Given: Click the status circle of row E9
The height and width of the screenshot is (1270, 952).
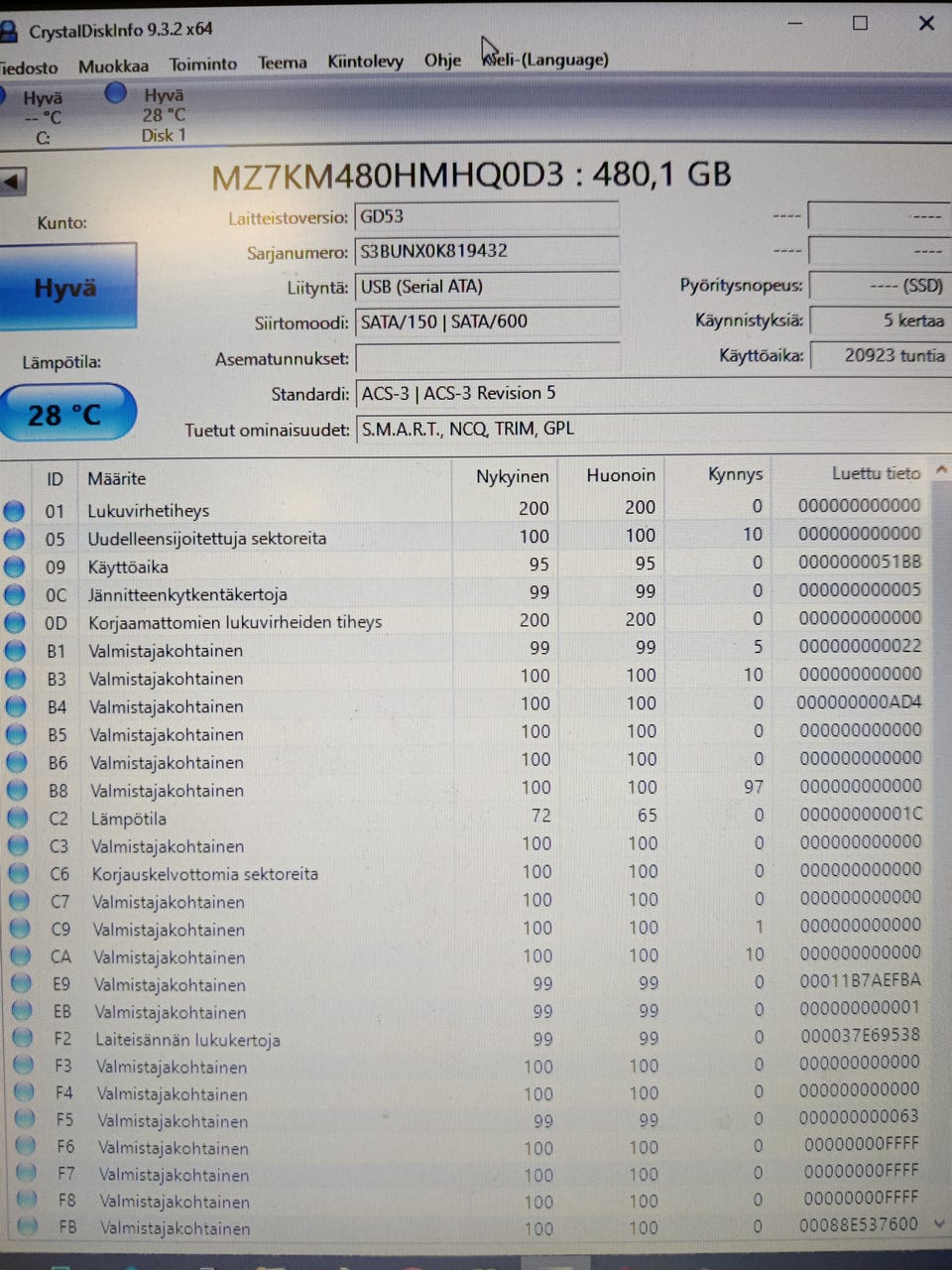Looking at the screenshot, I should [22, 984].
